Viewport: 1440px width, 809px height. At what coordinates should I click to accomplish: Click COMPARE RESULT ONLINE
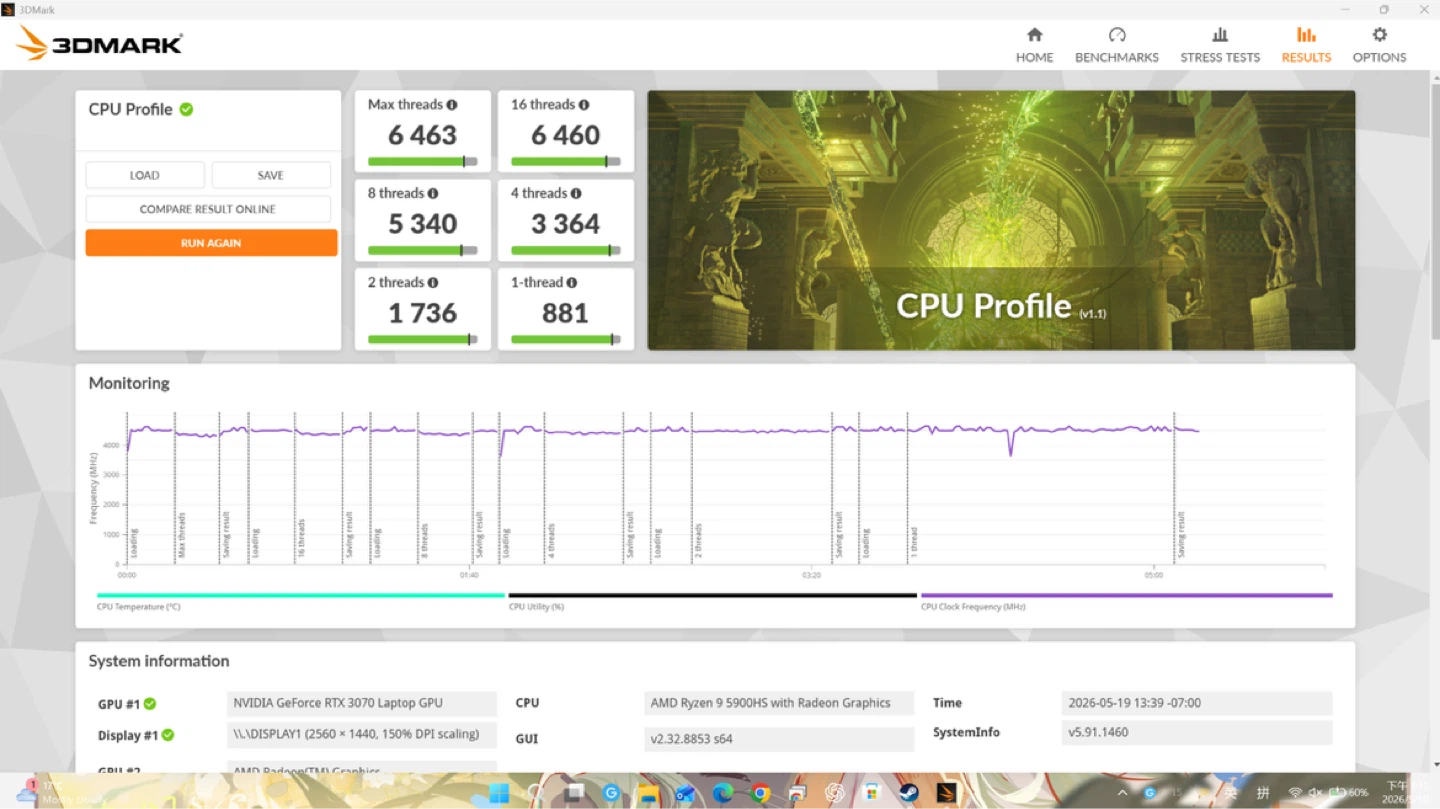coord(208,209)
